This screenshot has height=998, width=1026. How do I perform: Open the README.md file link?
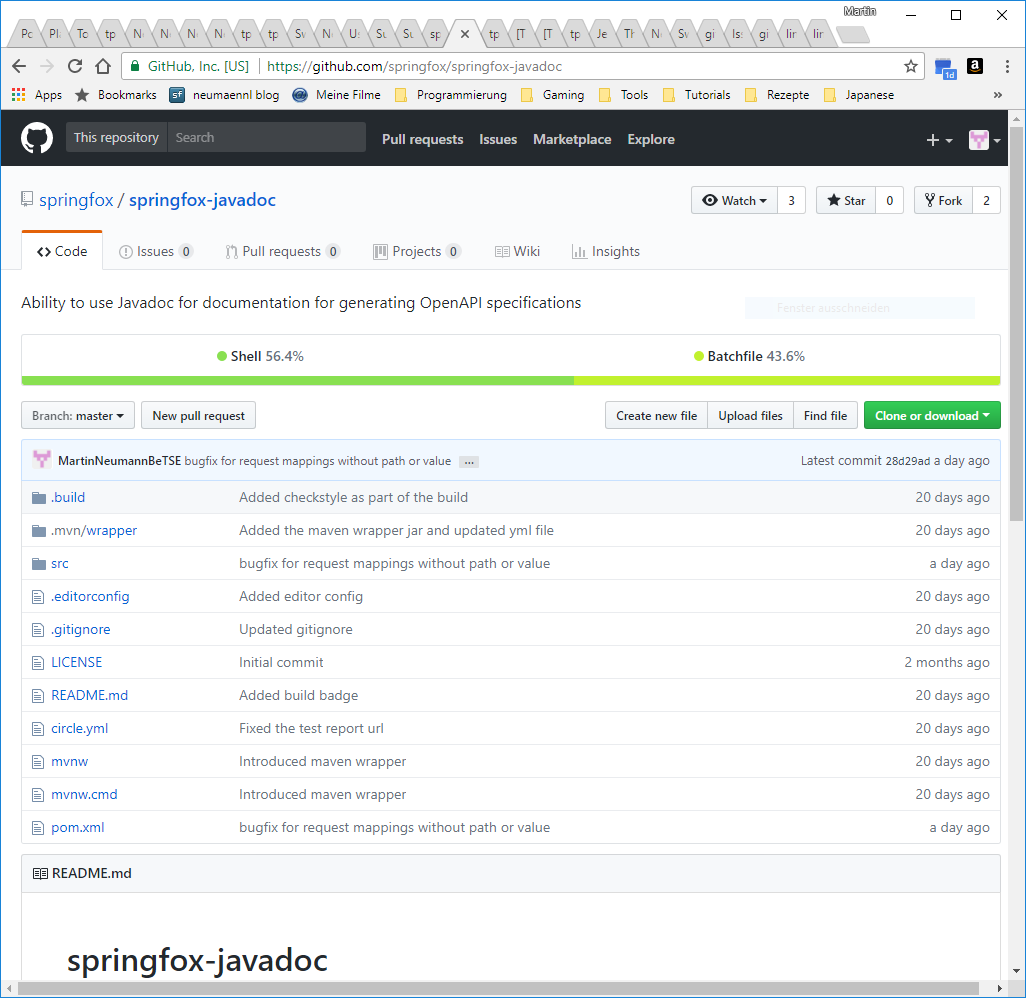point(89,694)
